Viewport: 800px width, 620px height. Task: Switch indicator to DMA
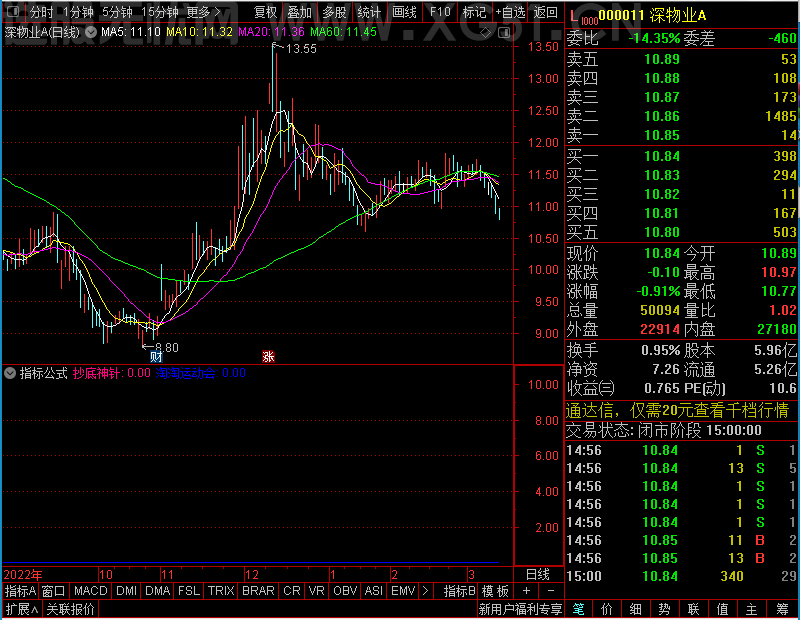[158, 591]
